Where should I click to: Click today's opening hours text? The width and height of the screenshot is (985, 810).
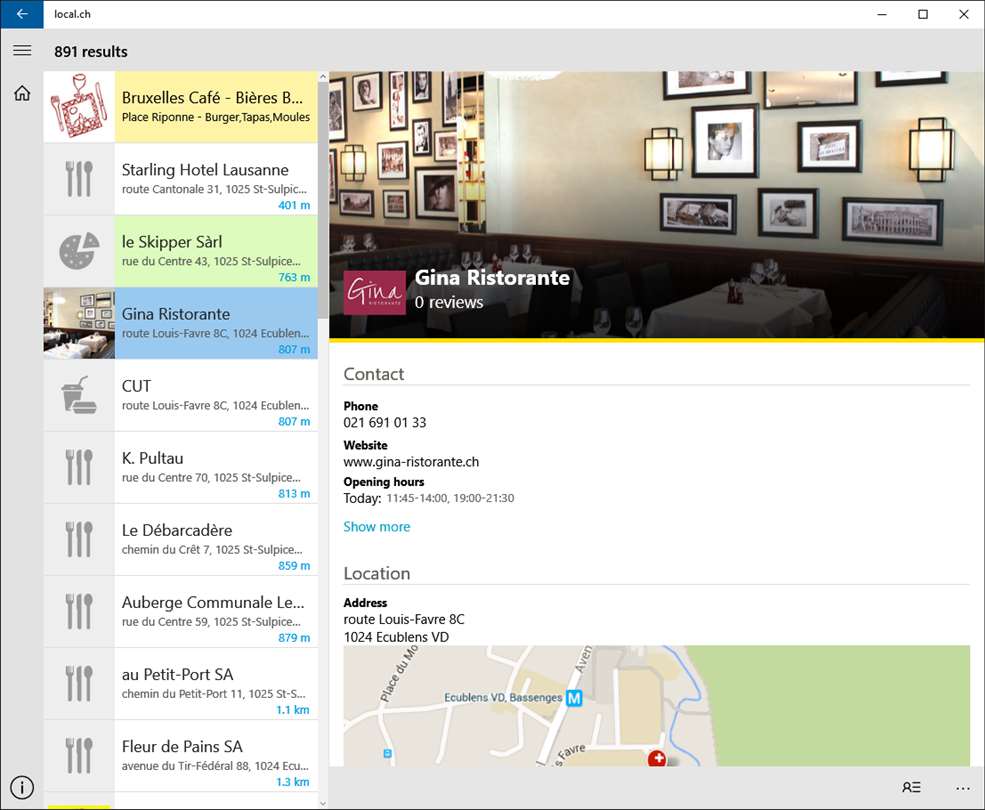tap(450, 498)
